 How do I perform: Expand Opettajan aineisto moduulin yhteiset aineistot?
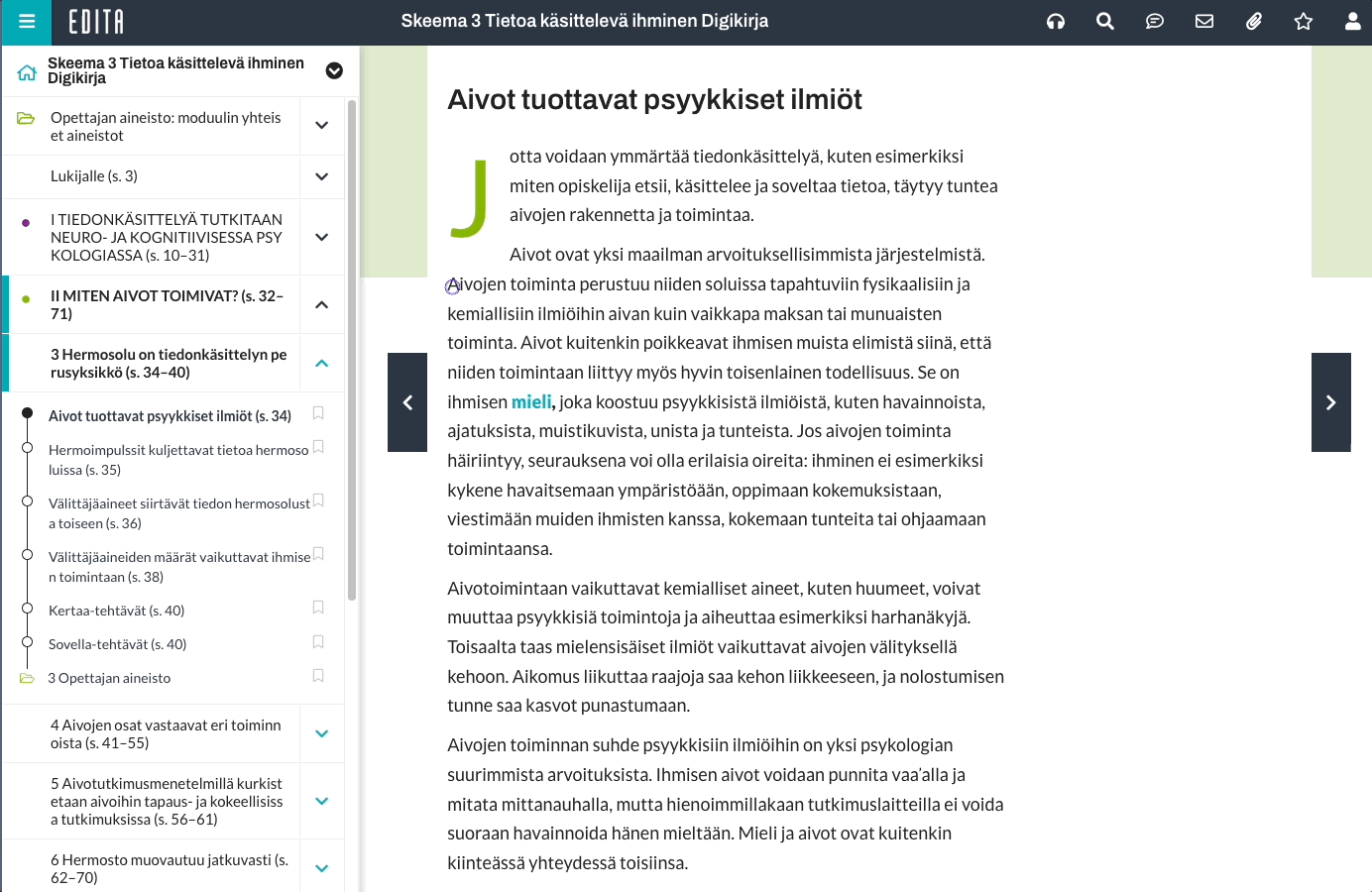click(321, 126)
